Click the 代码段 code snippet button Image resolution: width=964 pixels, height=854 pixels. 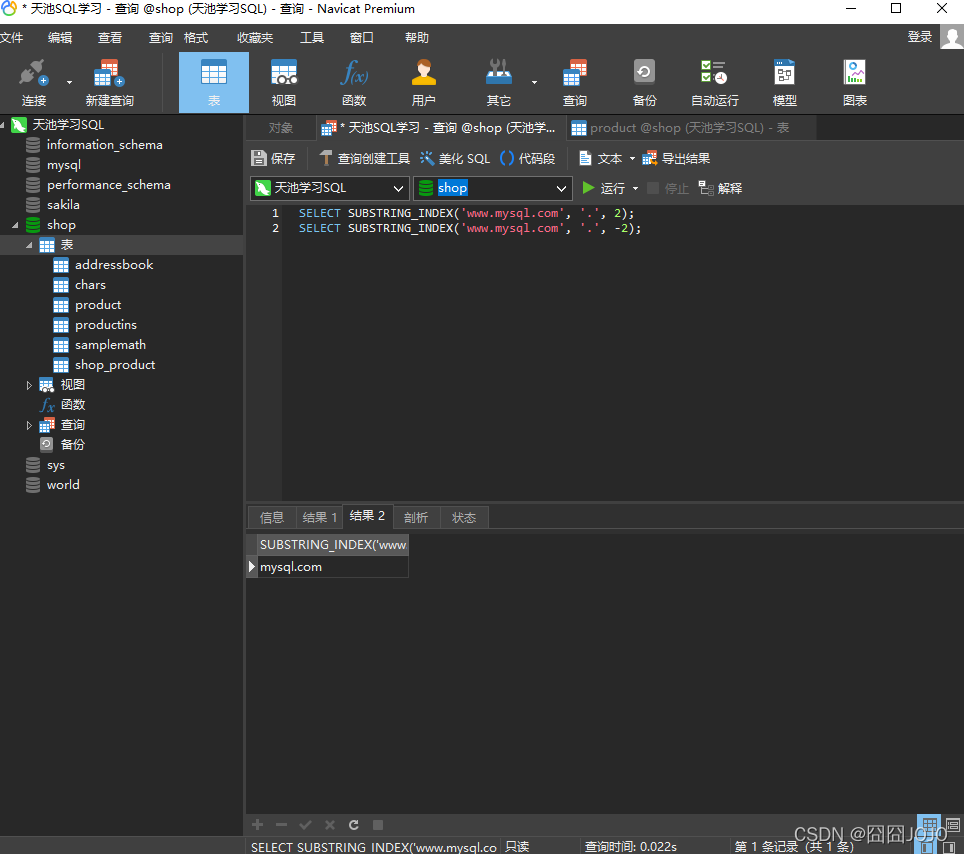(528, 159)
